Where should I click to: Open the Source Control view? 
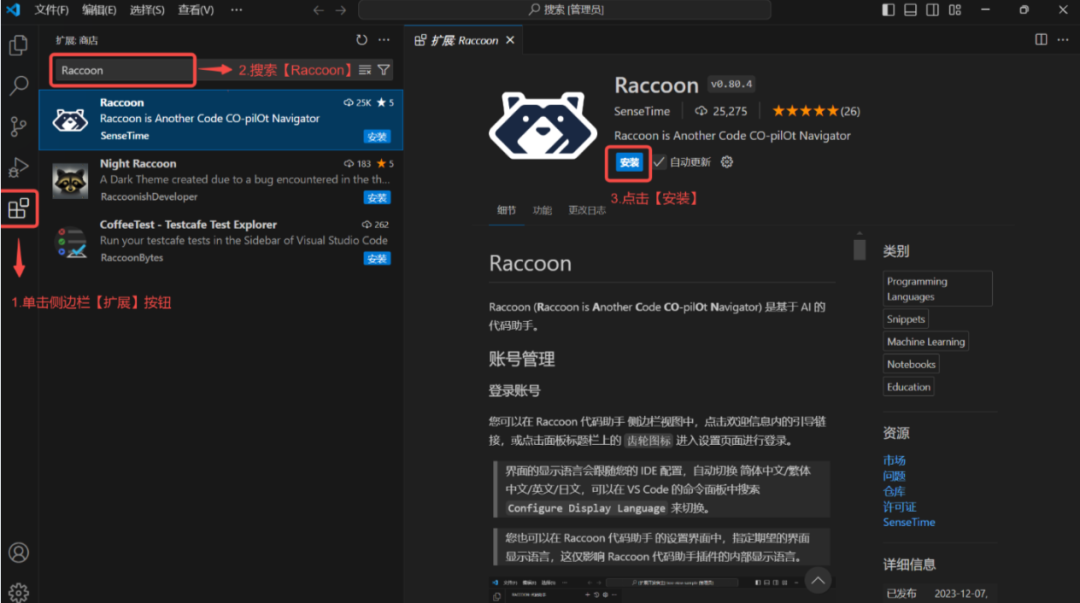click(18, 126)
